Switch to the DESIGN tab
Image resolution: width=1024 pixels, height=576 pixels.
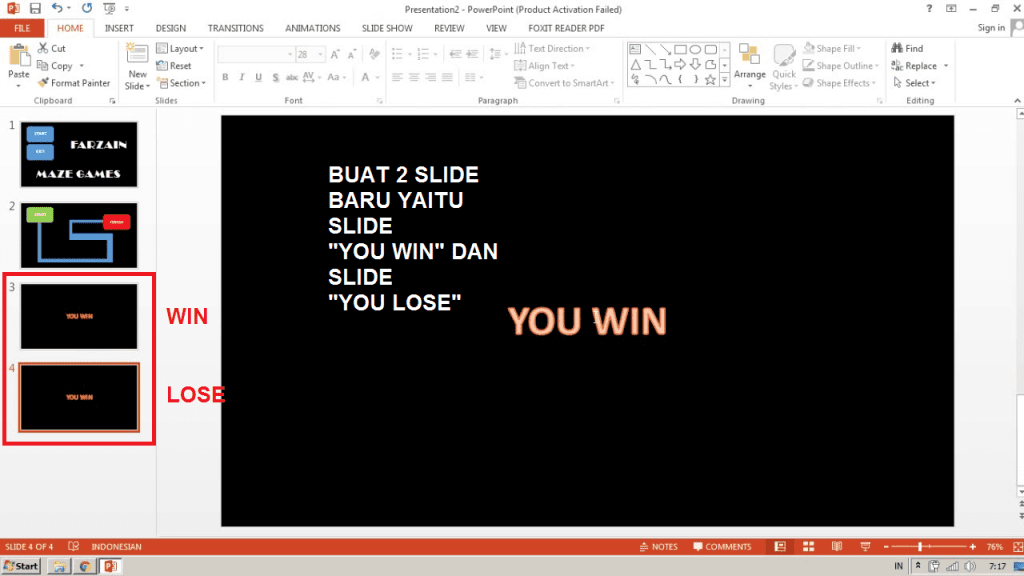(170, 28)
